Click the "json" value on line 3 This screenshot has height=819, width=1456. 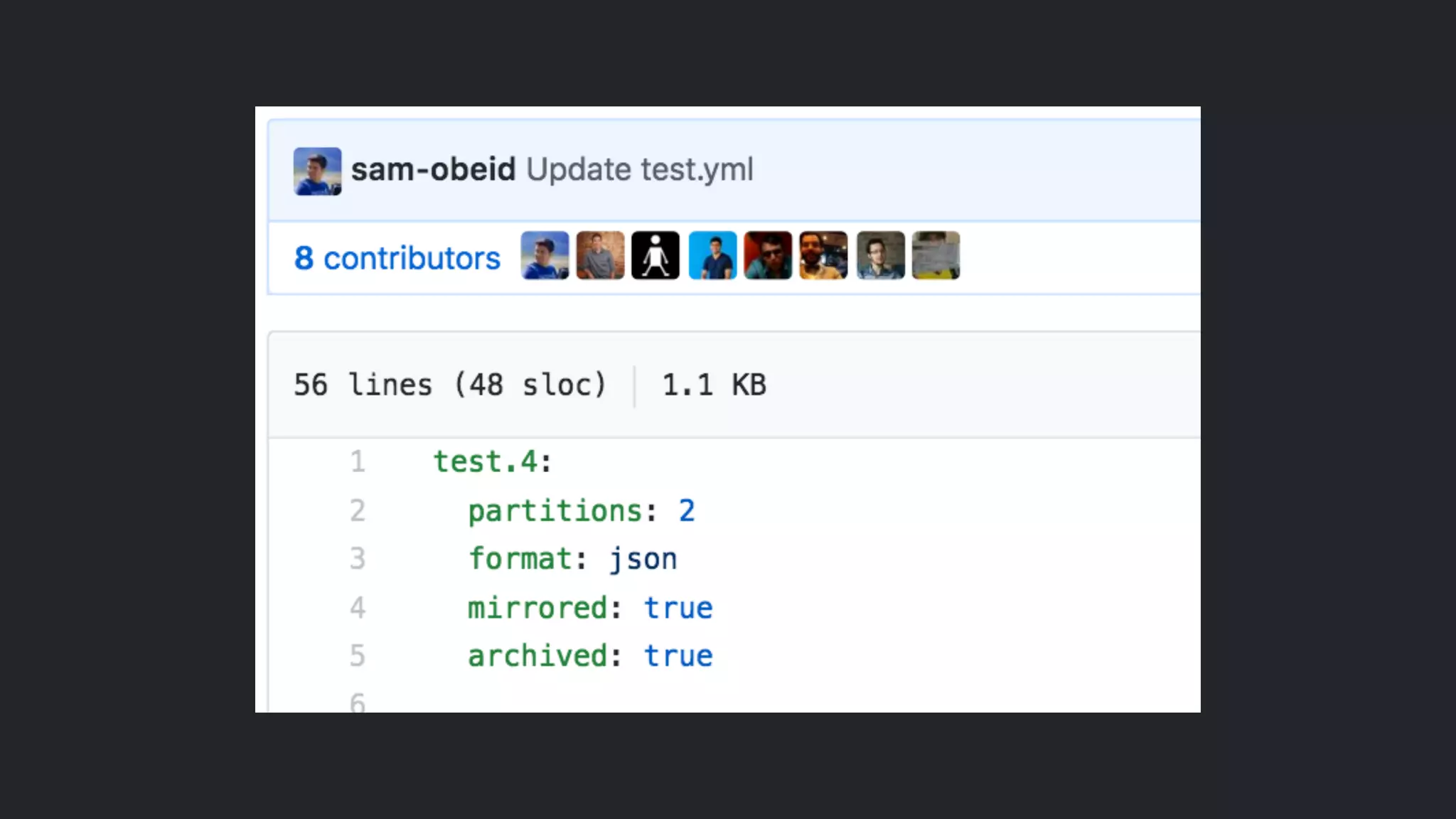pyautogui.click(x=643, y=560)
